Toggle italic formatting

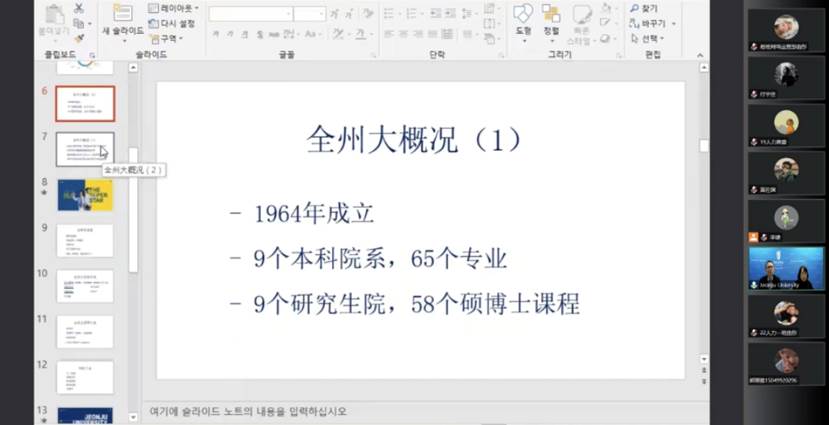(230, 34)
